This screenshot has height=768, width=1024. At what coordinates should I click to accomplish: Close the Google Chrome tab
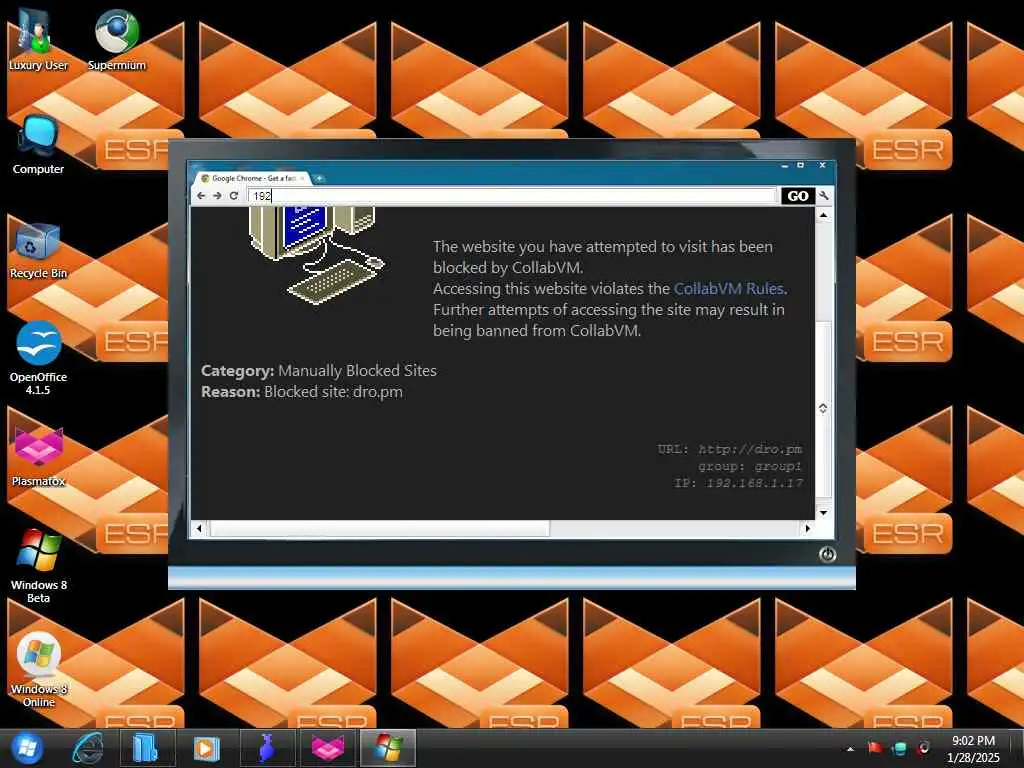tap(302, 178)
